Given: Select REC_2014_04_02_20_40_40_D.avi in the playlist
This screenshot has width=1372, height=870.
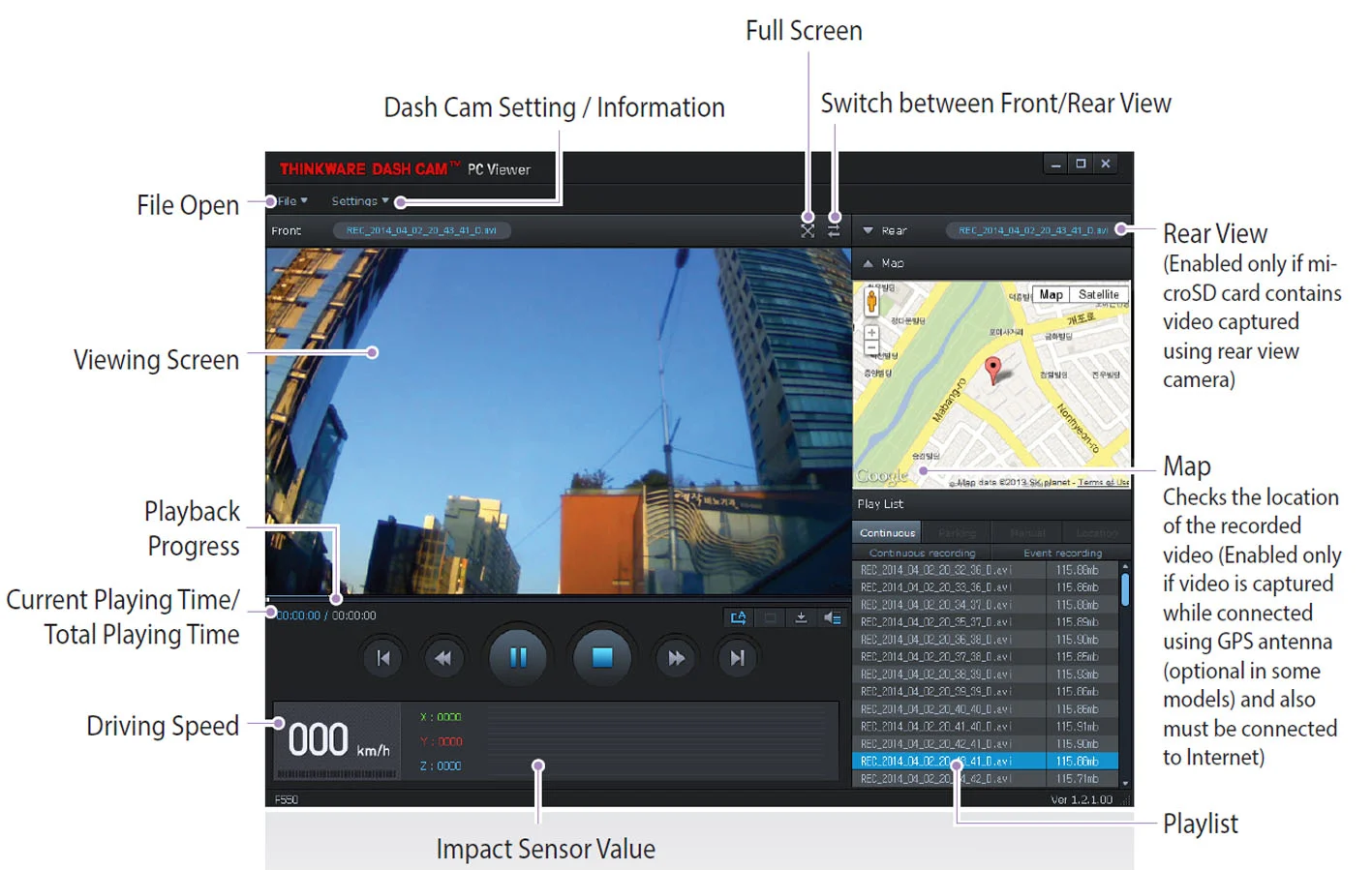Looking at the screenshot, I should click(x=986, y=709).
